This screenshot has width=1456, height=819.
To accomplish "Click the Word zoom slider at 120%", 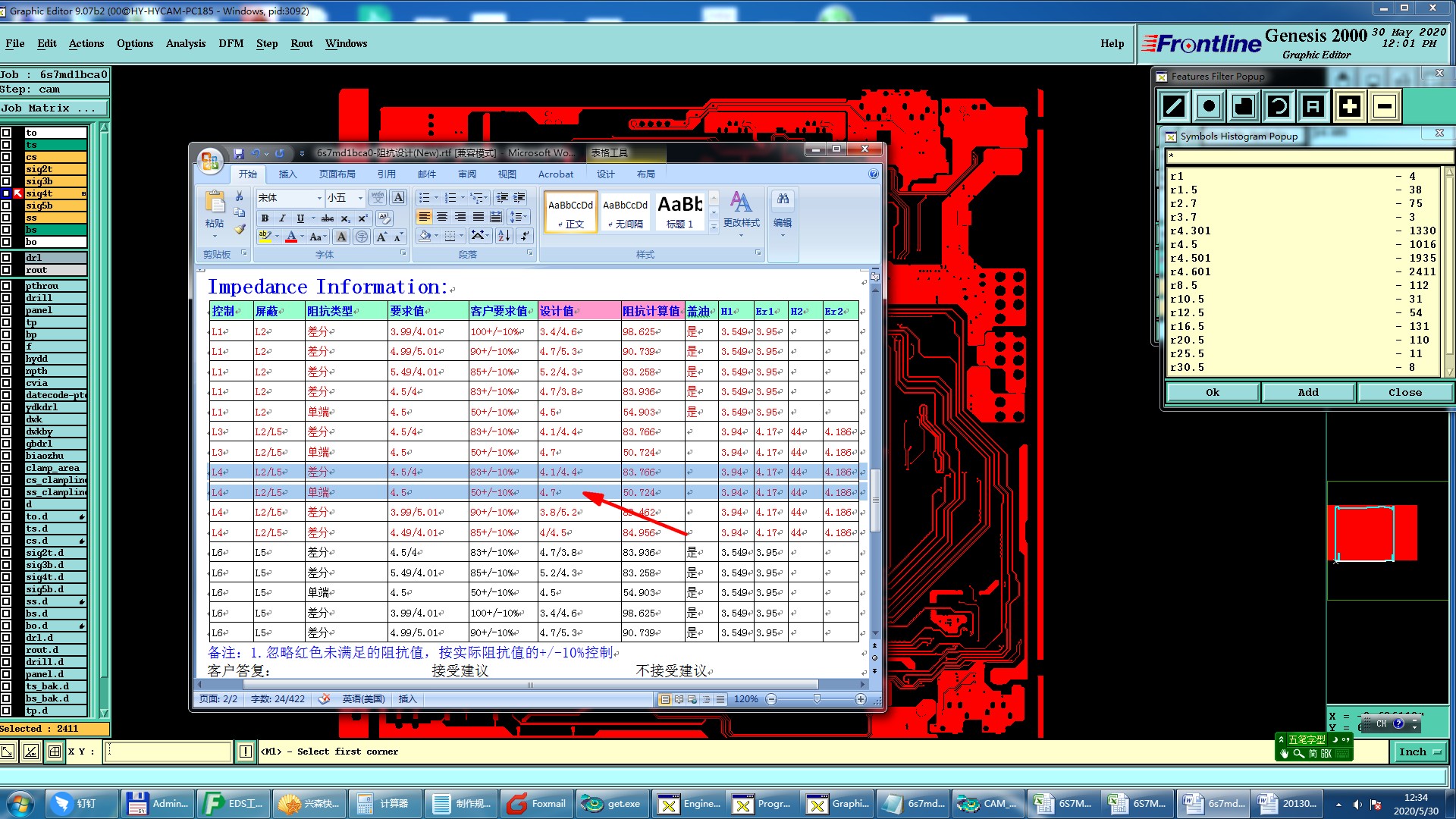I will click(x=816, y=699).
